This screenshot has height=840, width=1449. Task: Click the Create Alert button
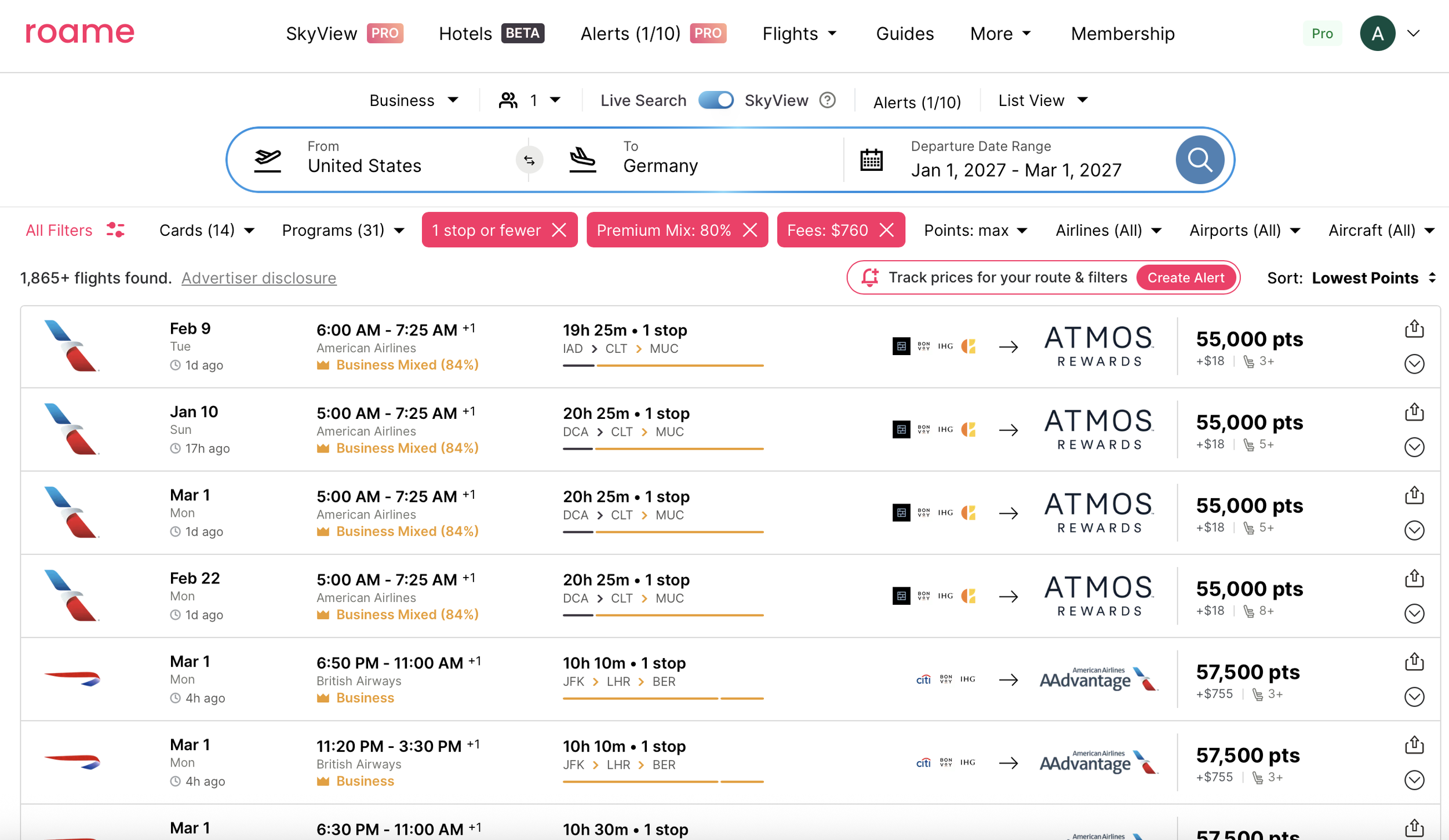1186,277
